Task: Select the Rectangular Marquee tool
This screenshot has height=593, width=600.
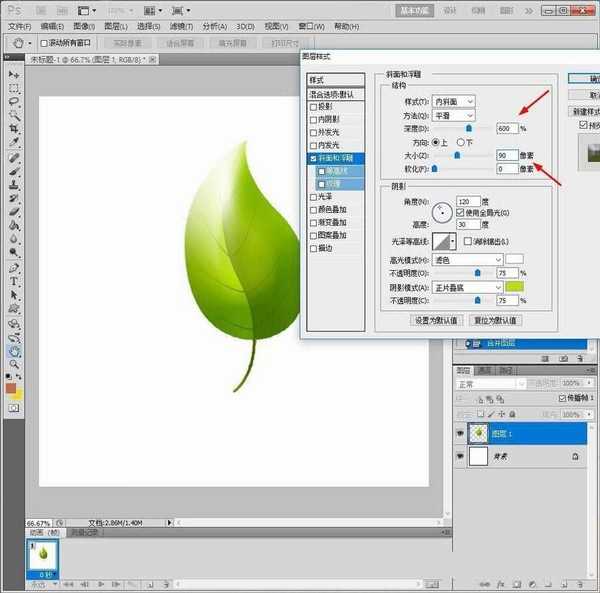Action: pyautogui.click(x=14, y=88)
